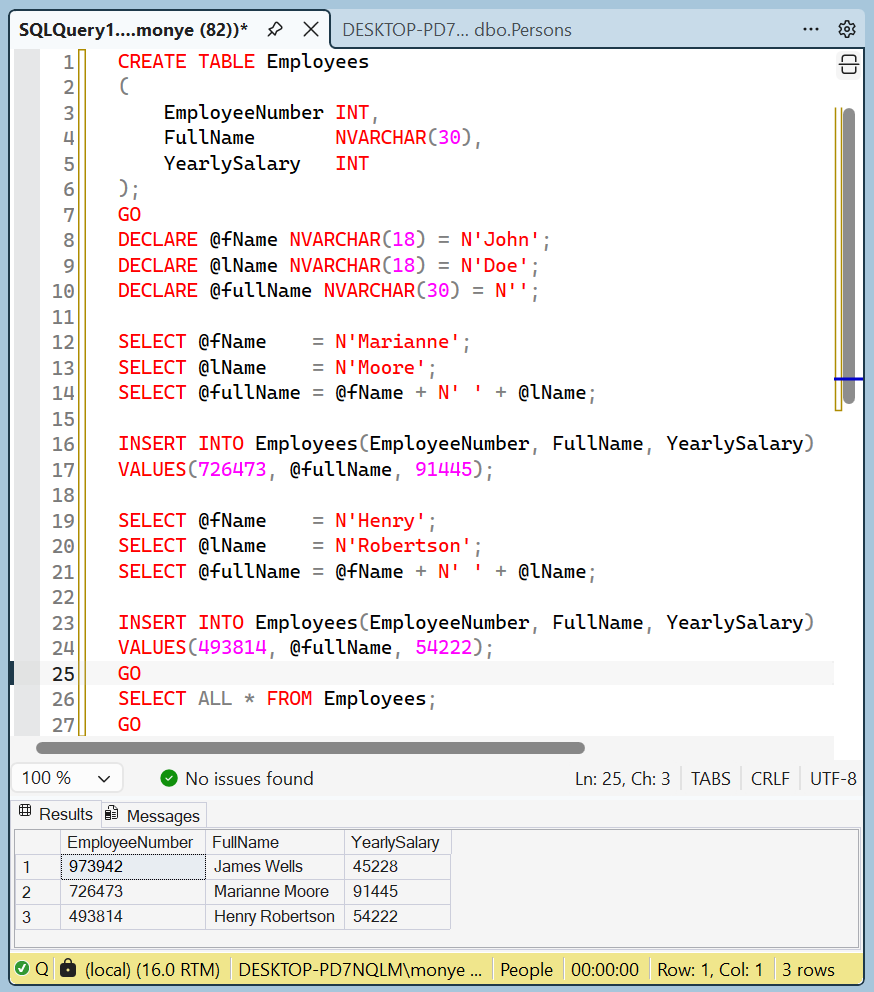Screen dimensions: 874x992
Task: Open the Results tab
Action: coord(56,814)
